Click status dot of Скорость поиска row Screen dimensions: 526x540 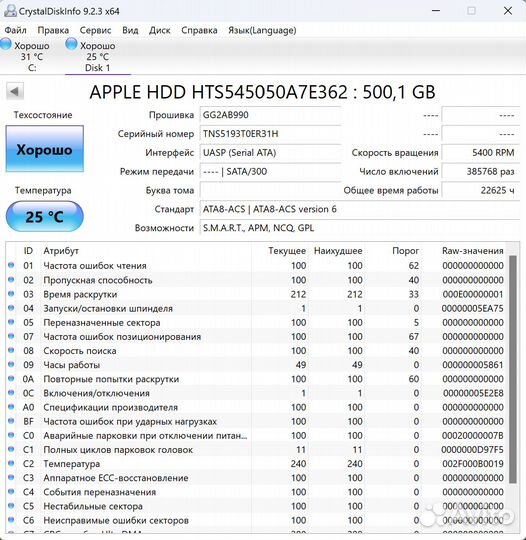click(11, 350)
